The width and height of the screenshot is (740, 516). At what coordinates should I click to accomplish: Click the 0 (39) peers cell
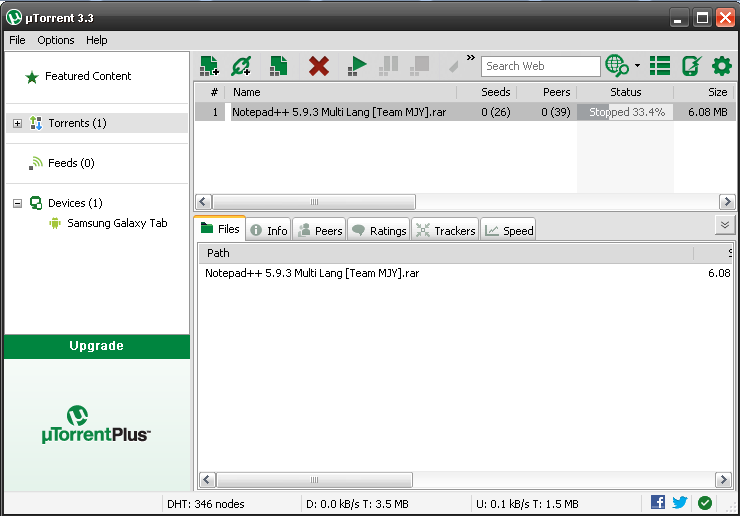tap(555, 112)
